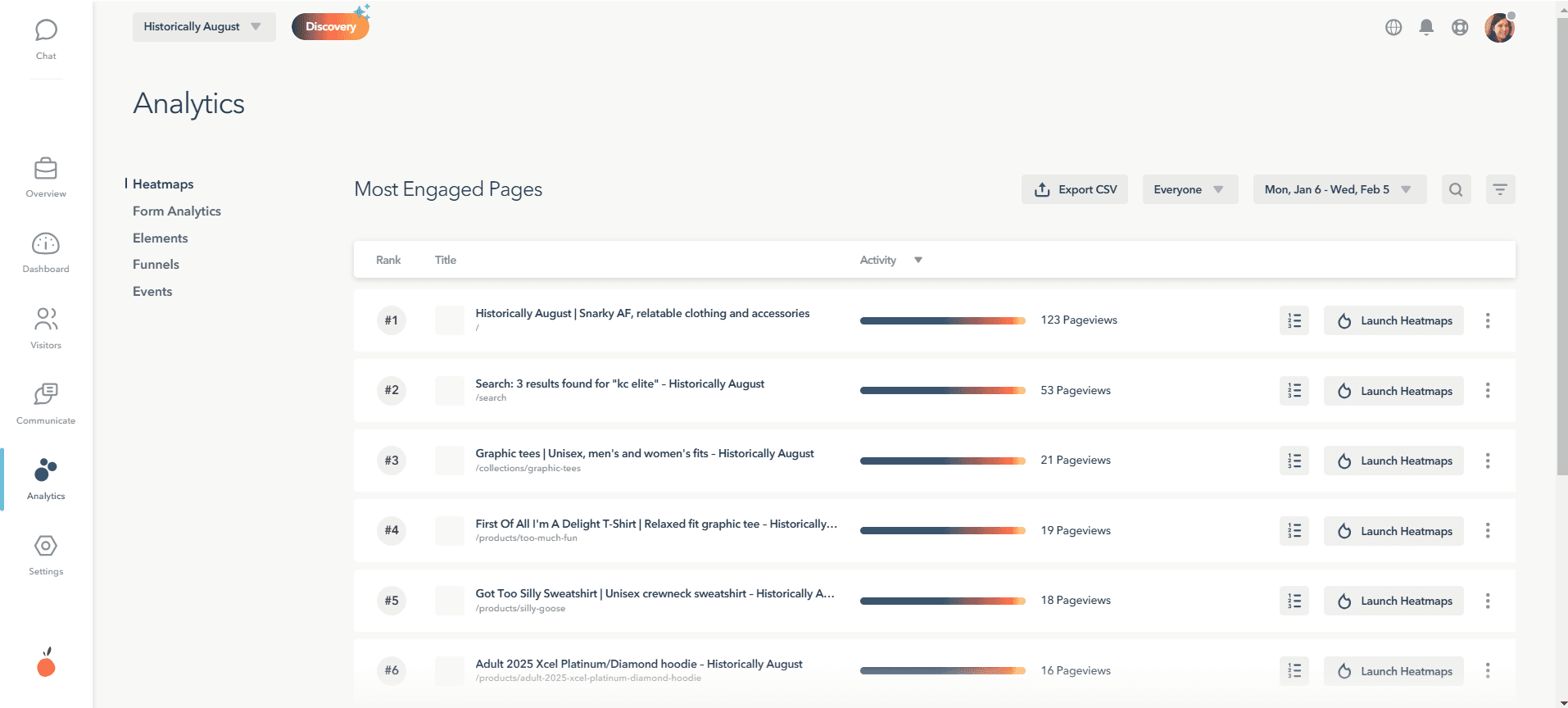Open more options for rank #1 row

[x=1488, y=320]
